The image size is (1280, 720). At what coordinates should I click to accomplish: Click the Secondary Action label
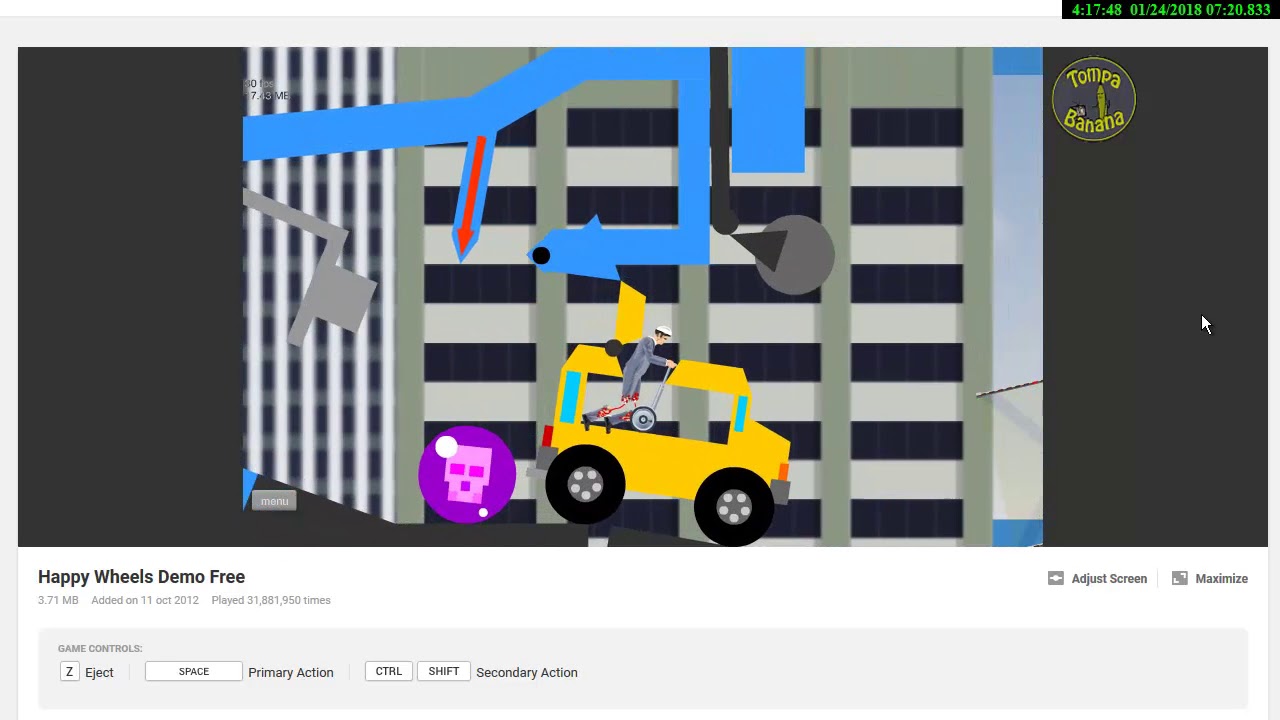tap(527, 672)
